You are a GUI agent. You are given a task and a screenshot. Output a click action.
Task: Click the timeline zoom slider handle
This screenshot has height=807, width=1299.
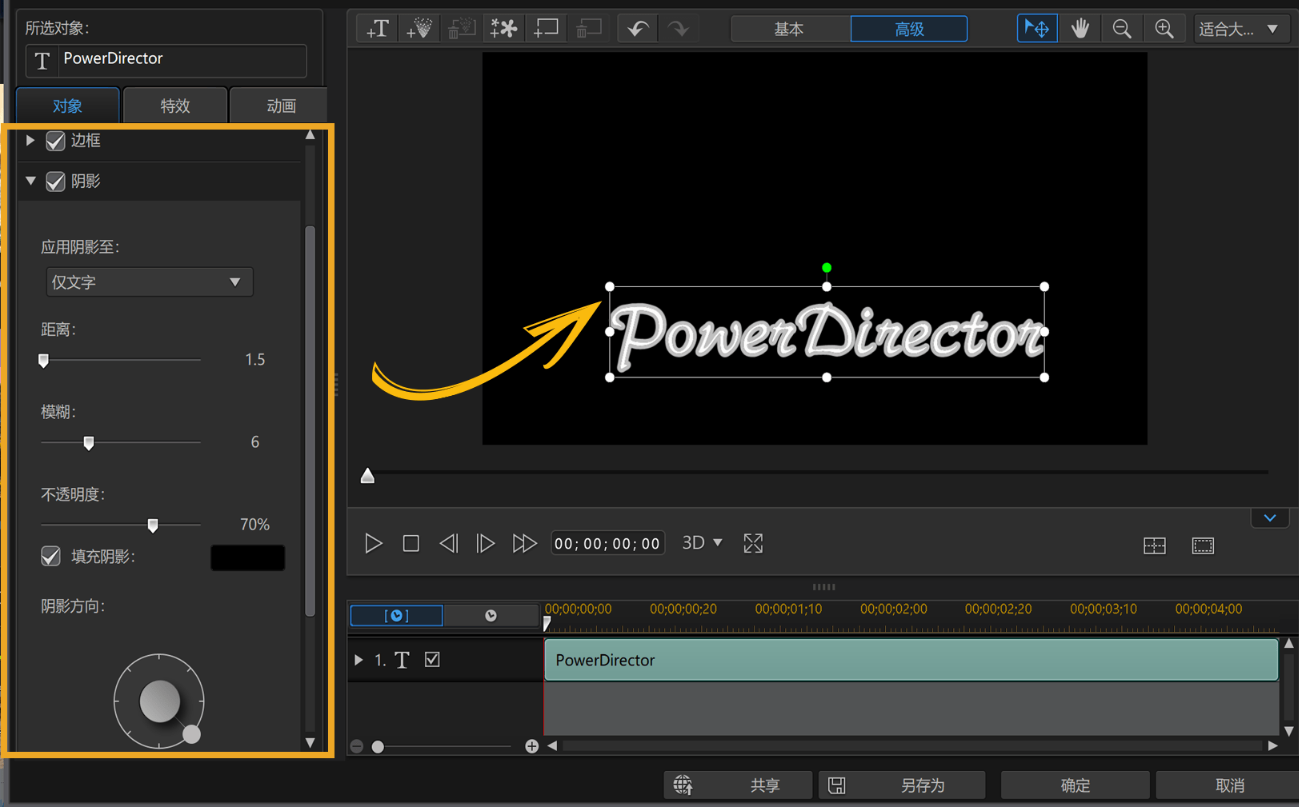pos(378,746)
